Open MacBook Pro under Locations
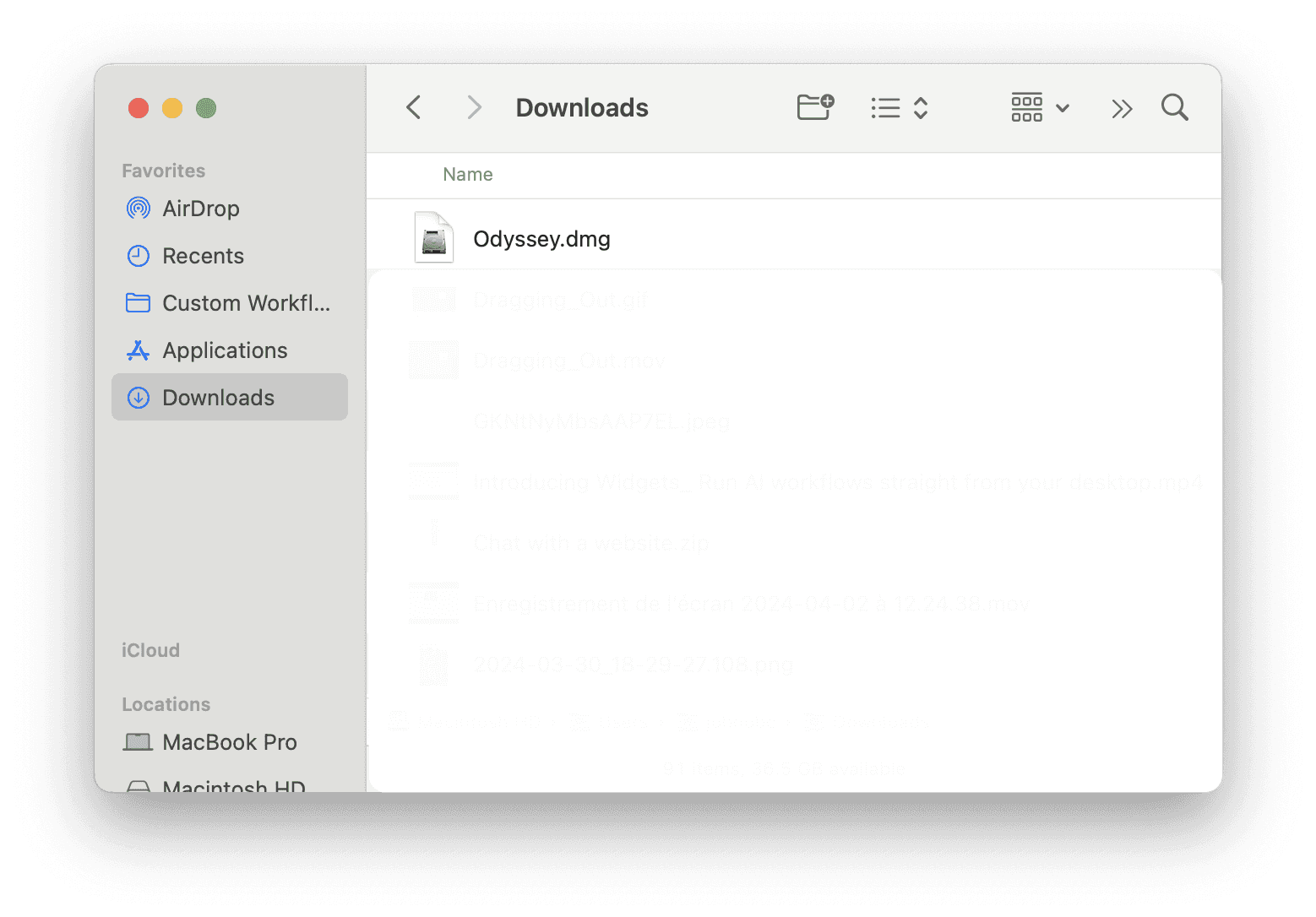This screenshot has width=1316, height=917. point(230,742)
